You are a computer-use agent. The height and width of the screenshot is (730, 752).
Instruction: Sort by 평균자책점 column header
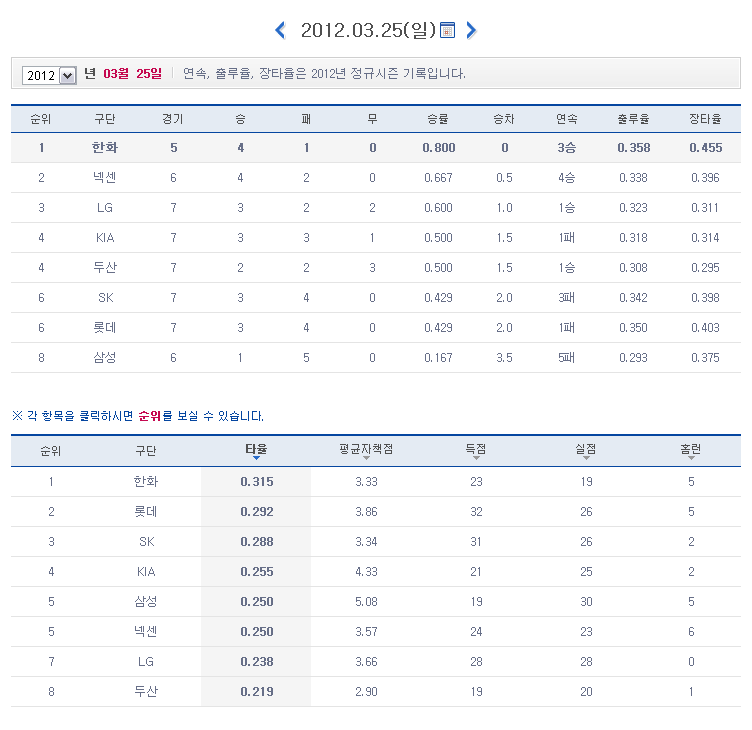coord(366,449)
